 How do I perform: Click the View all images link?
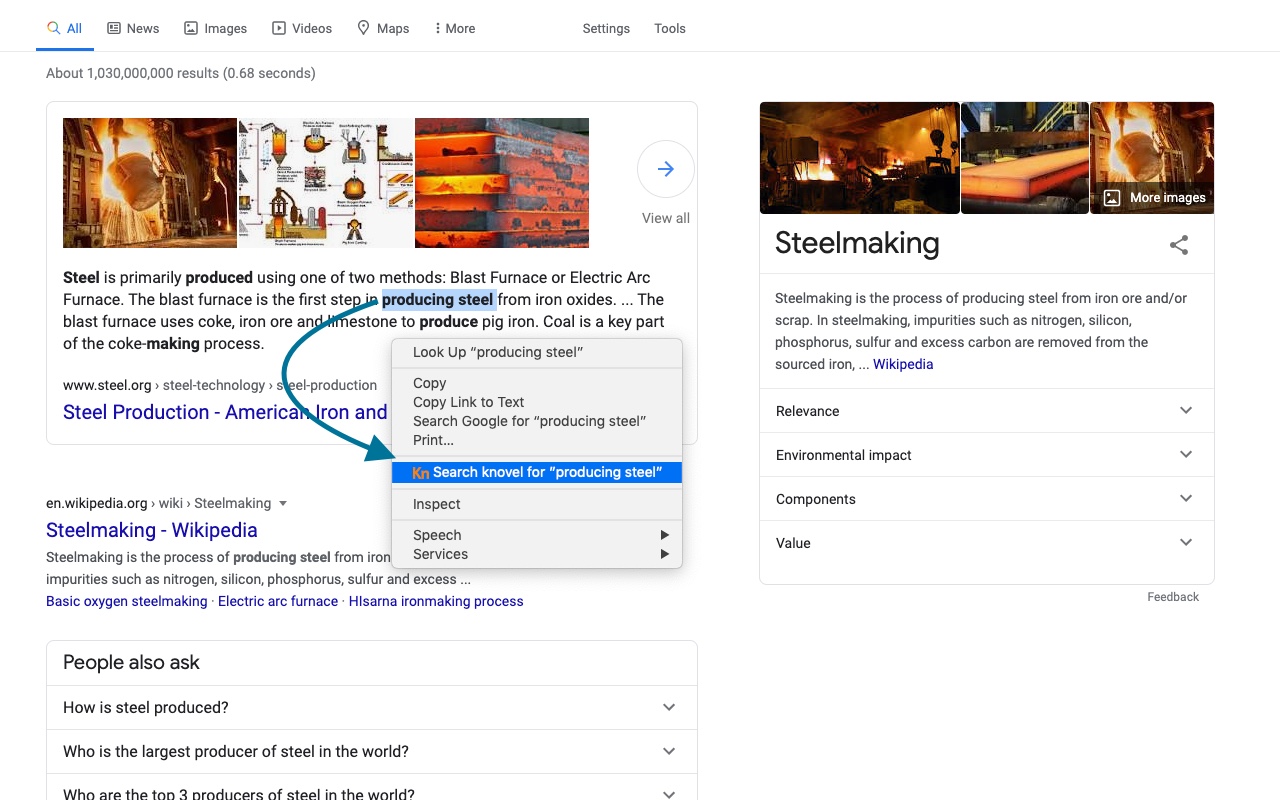[x=666, y=218]
